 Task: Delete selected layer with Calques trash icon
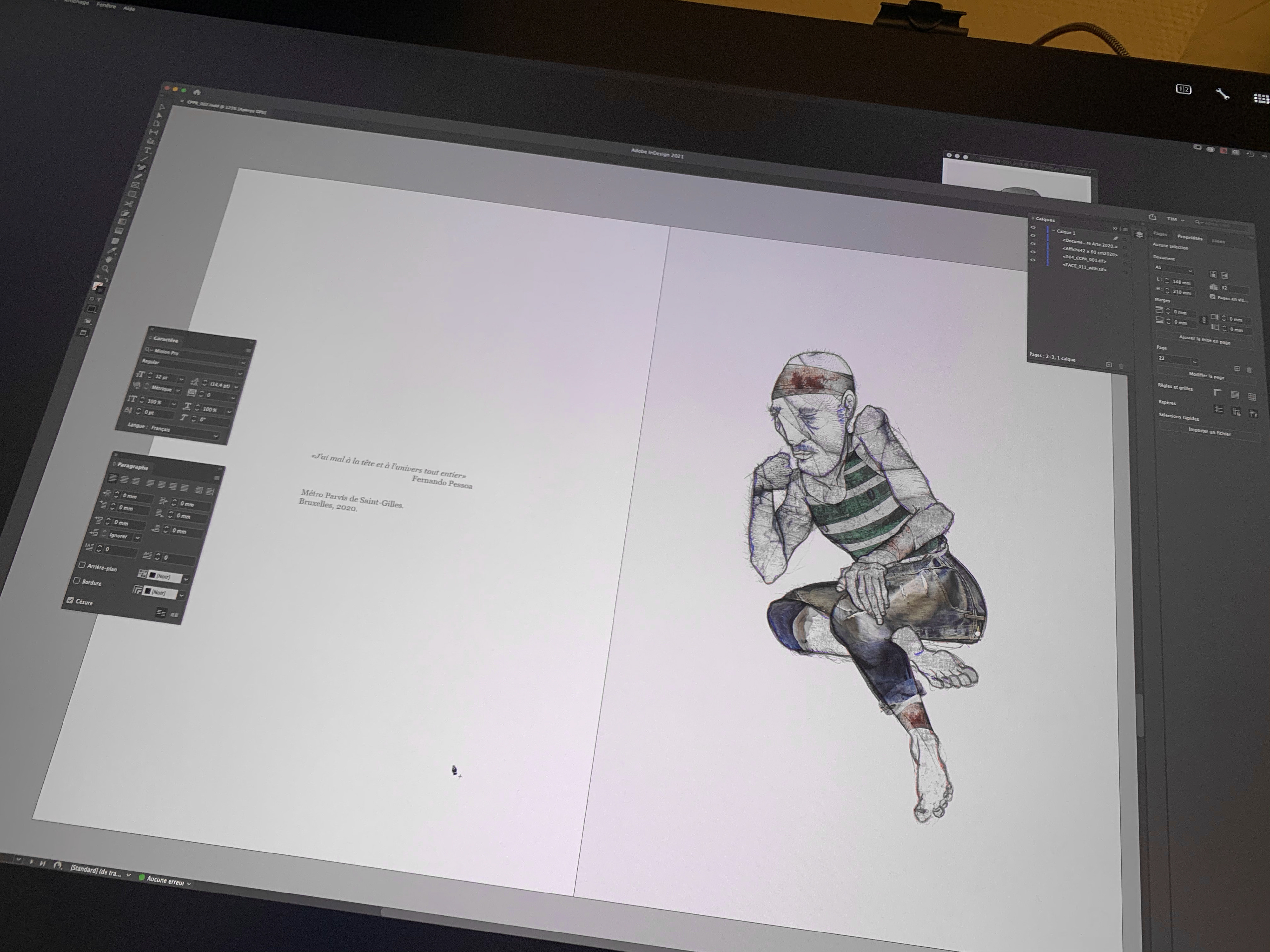click(1121, 366)
